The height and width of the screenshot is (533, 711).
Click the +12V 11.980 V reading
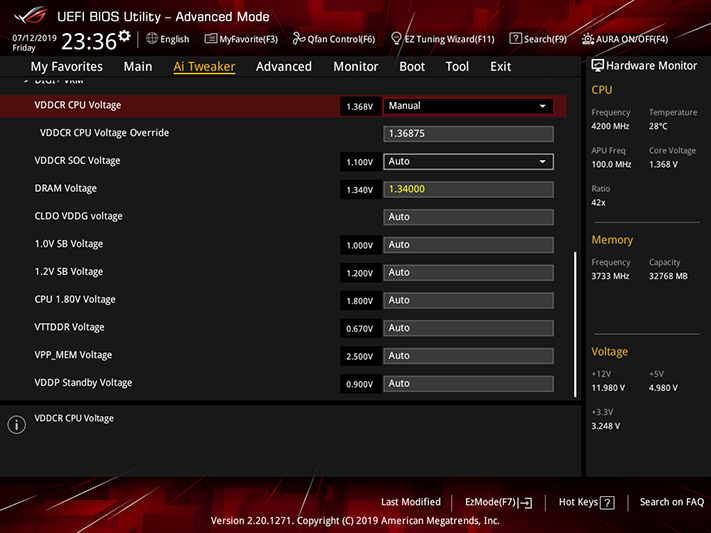(x=608, y=388)
